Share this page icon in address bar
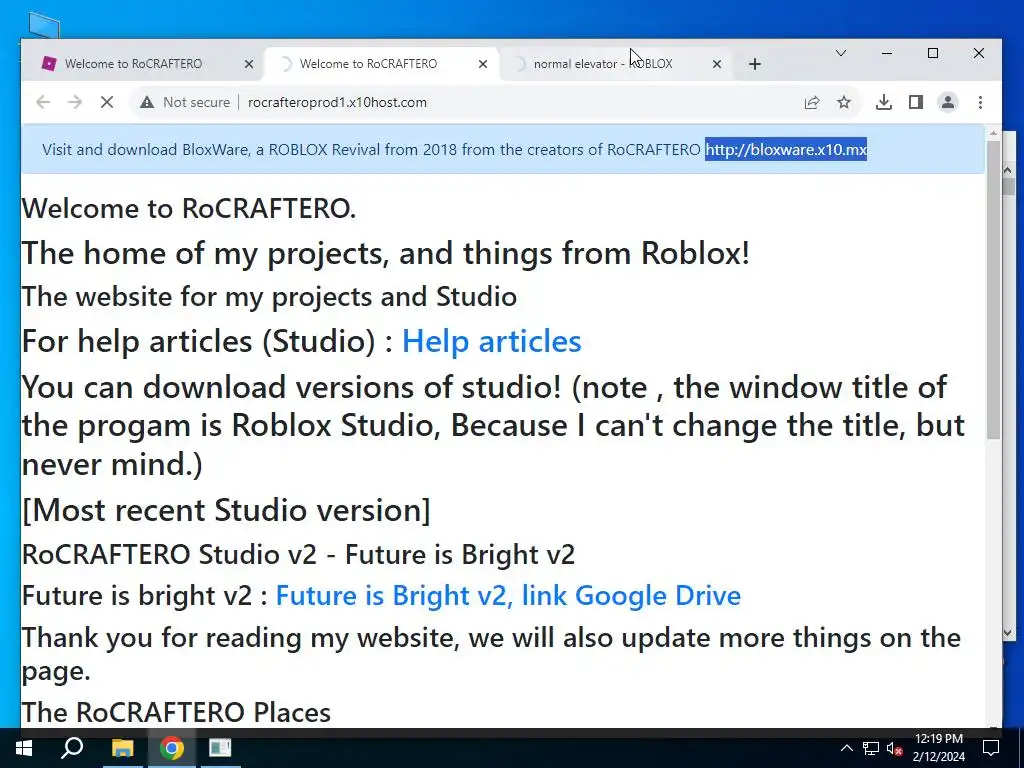The image size is (1024, 768). [812, 102]
